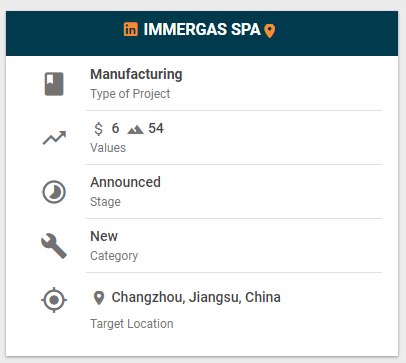The image size is (406, 363).
Task: Click the trending-up arrow Values icon
Action: tap(54, 138)
